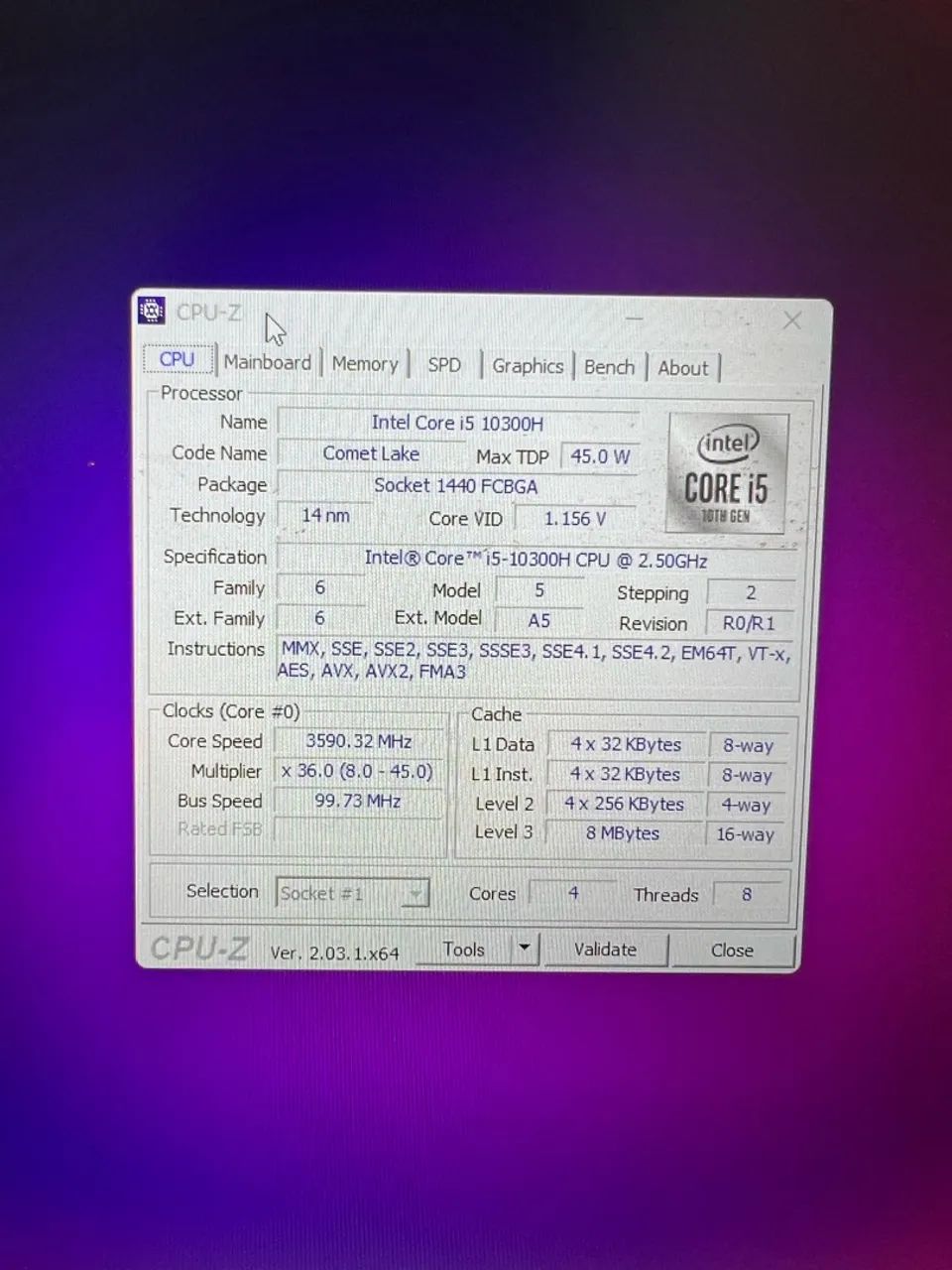Click the Tools button
This screenshot has height=1270, width=952.
point(463,950)
